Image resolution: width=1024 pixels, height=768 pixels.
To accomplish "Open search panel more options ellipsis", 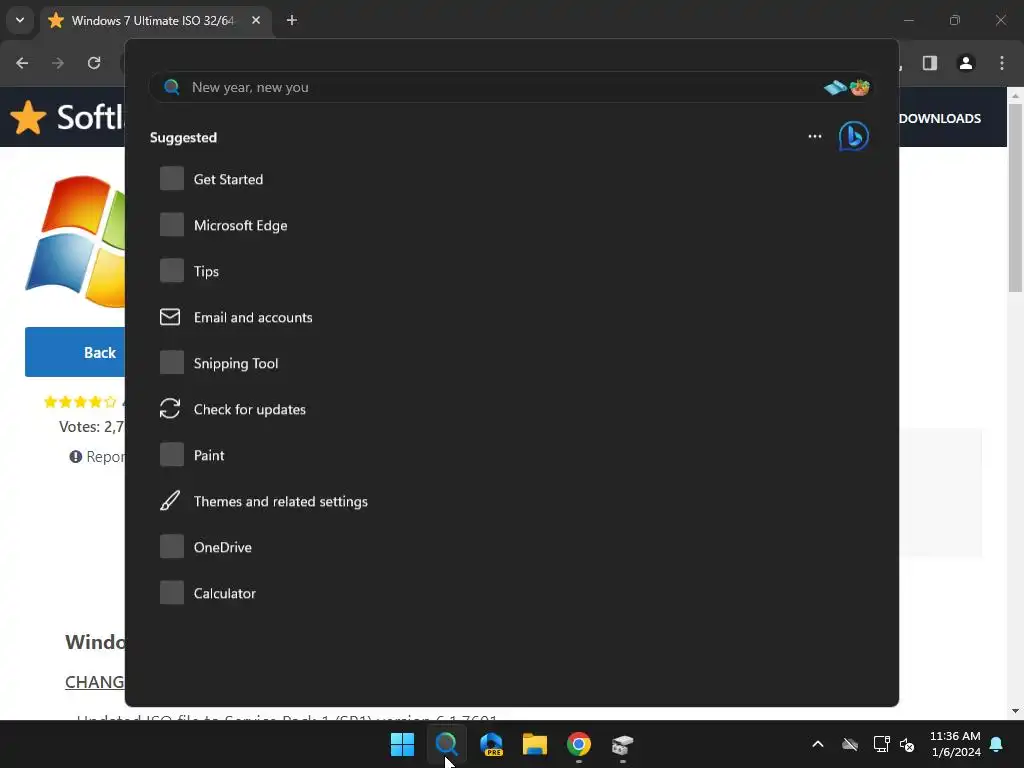I will click(x=814, y=136).
